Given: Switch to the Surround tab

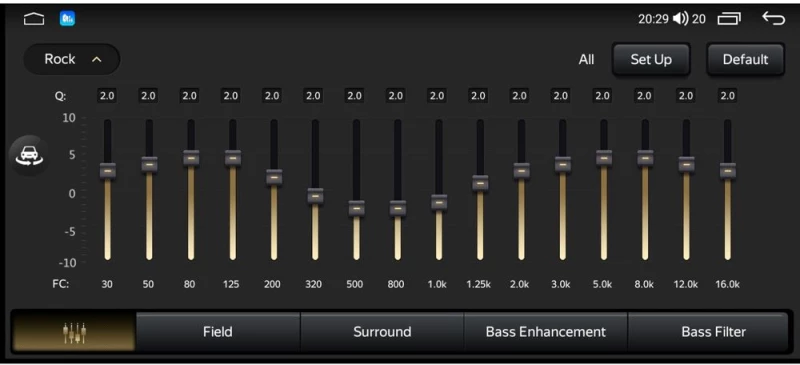Looking at the screenshot, I should click(382, 332).
